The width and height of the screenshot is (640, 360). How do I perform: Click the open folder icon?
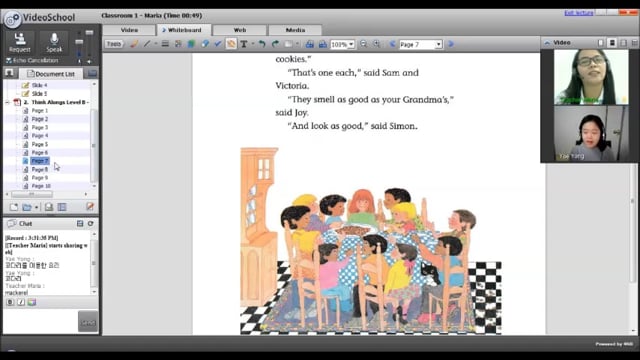(27, 207)
